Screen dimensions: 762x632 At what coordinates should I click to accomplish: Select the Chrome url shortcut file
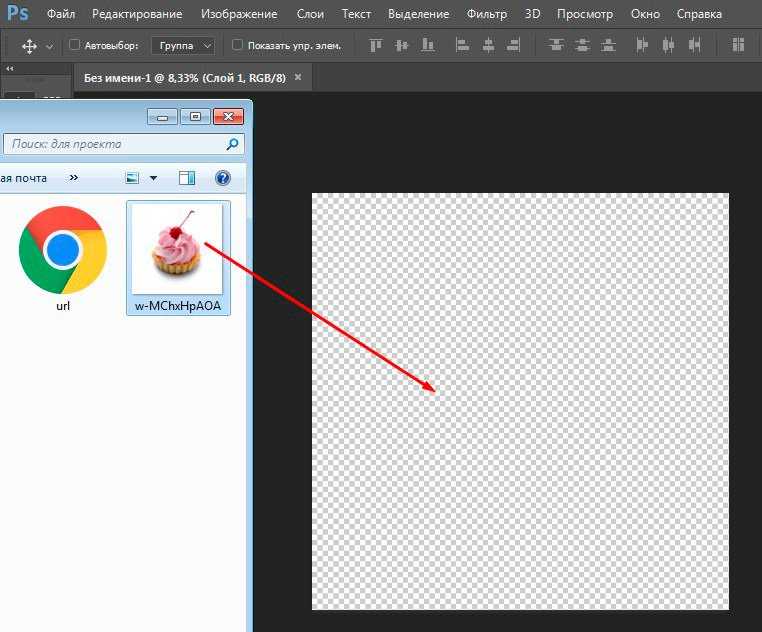coord(63,249)
